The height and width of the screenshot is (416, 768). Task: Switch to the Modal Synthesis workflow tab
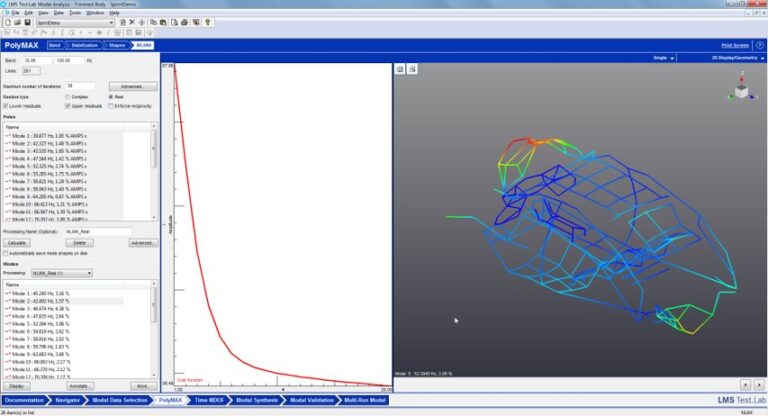(257, 400)
